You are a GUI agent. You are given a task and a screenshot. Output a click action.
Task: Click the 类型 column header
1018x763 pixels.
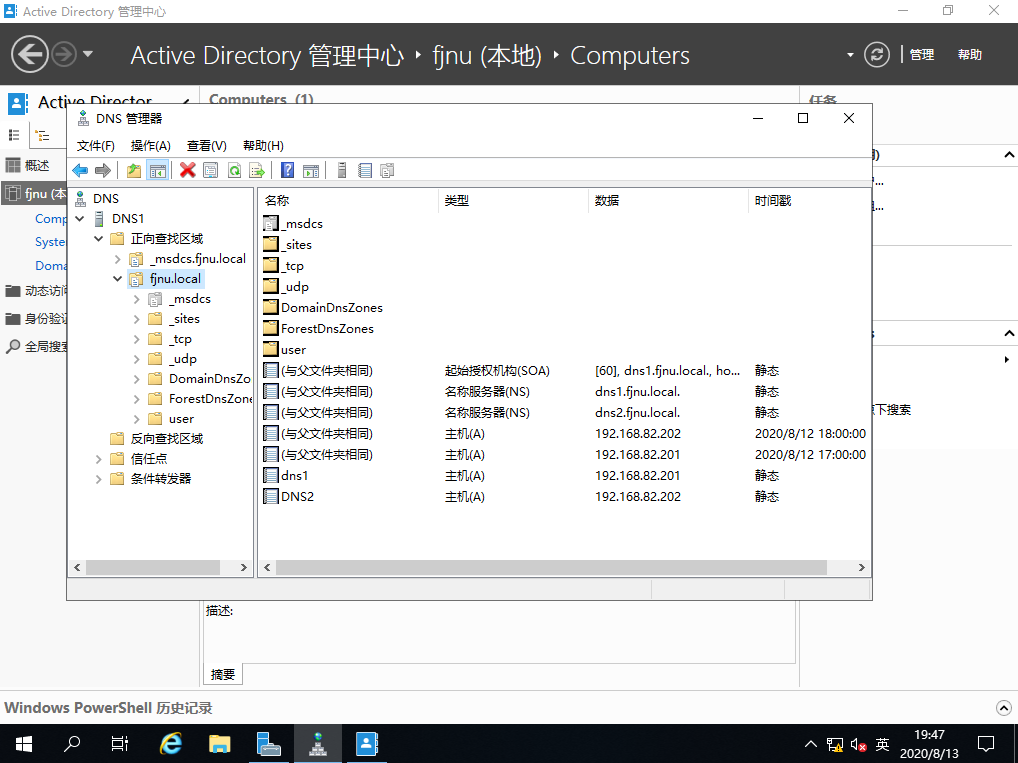[514, 201]
